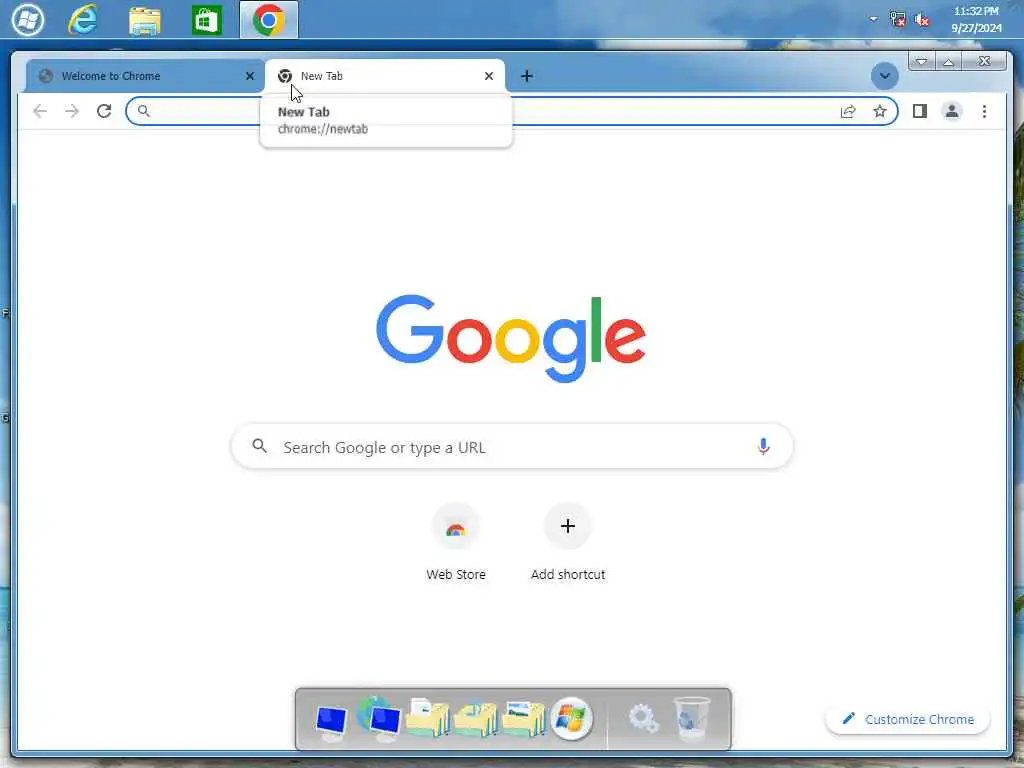This screenshot has width=1024, height=768.
Task: Open the Web Store shortcut
Action: click(x=456, y=526)
